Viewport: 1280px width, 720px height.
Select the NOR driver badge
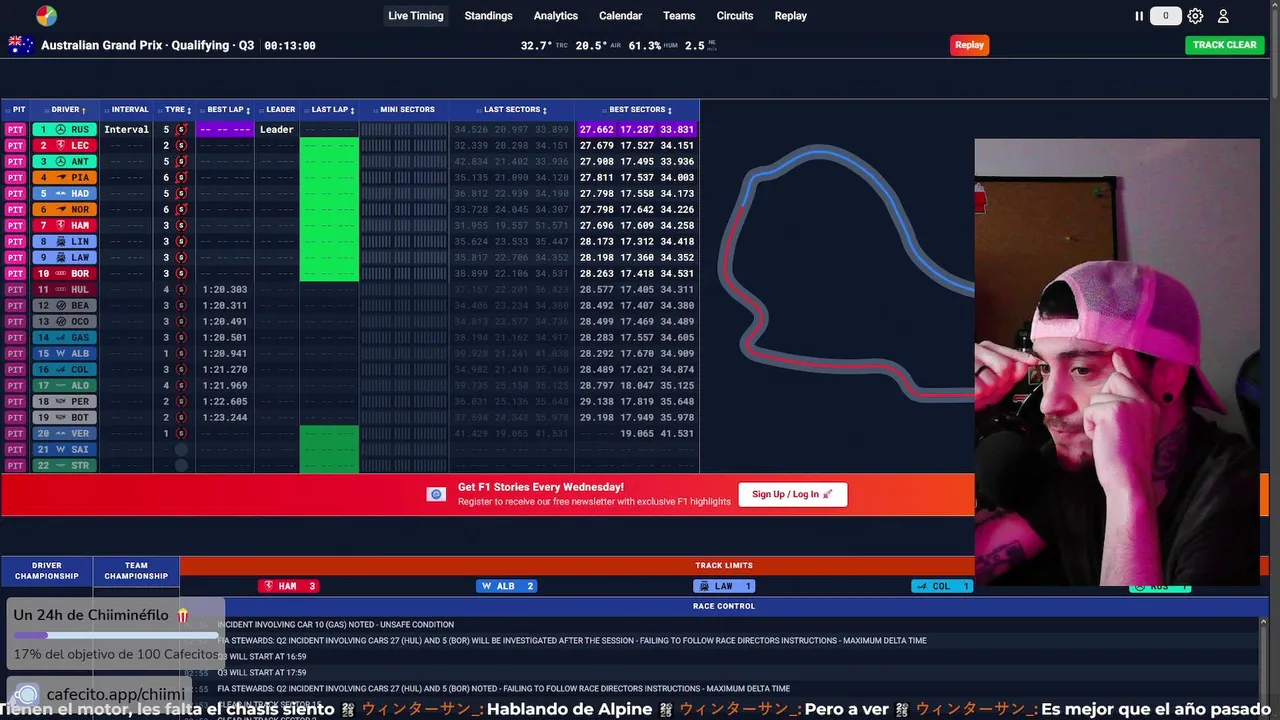point(64,209)
